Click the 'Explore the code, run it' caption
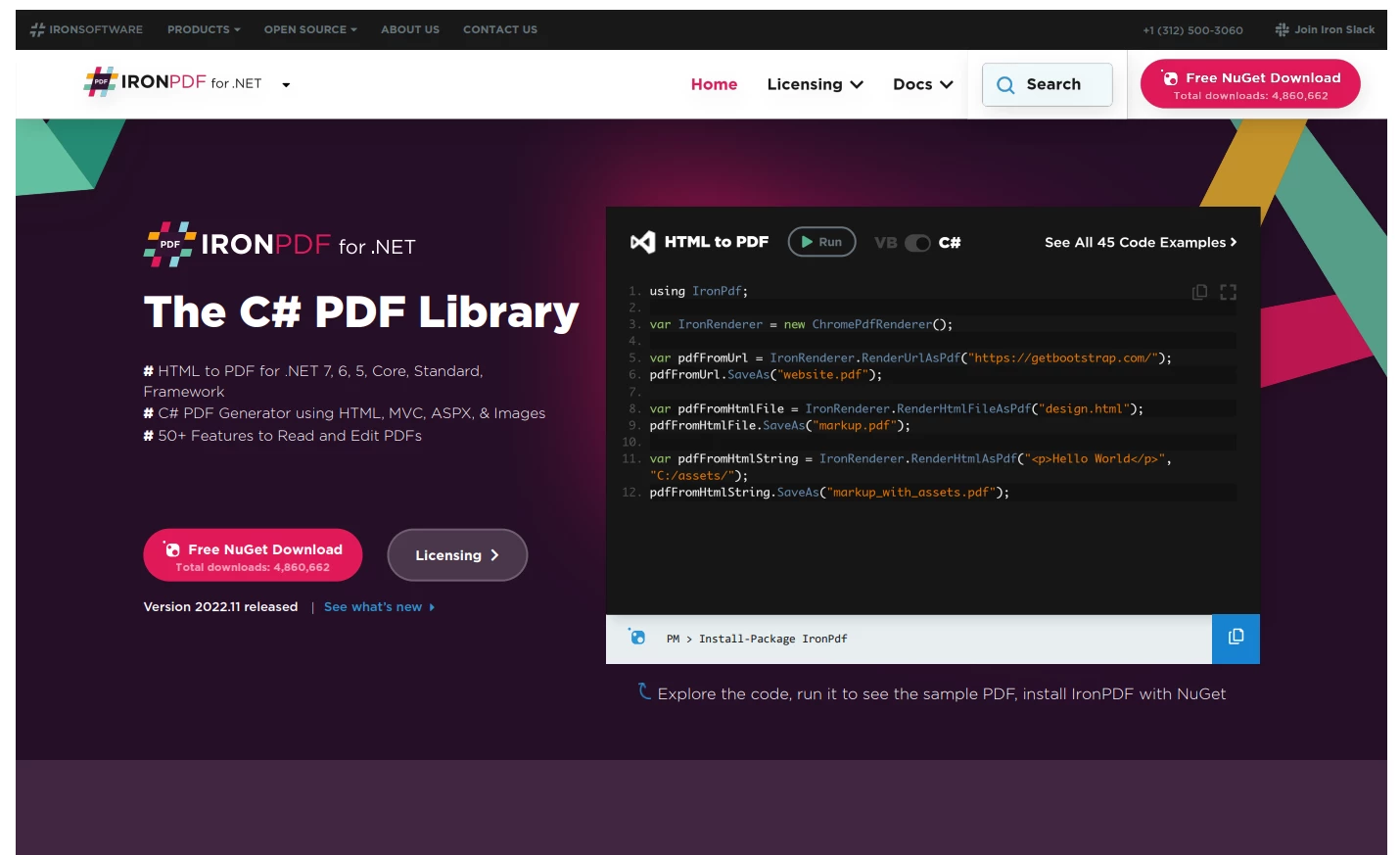 pos(941,693)
